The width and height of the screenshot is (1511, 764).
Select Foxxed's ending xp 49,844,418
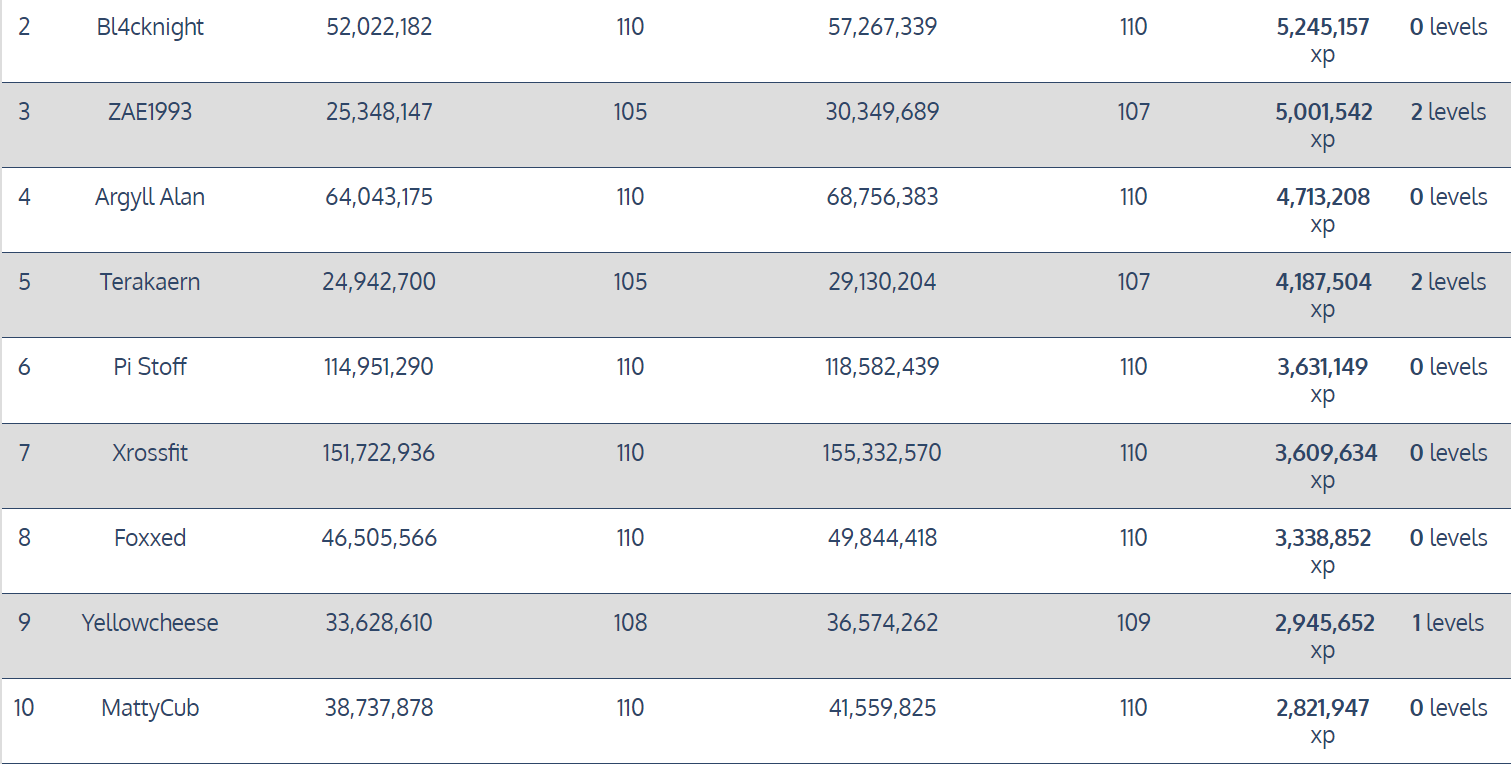882,538
